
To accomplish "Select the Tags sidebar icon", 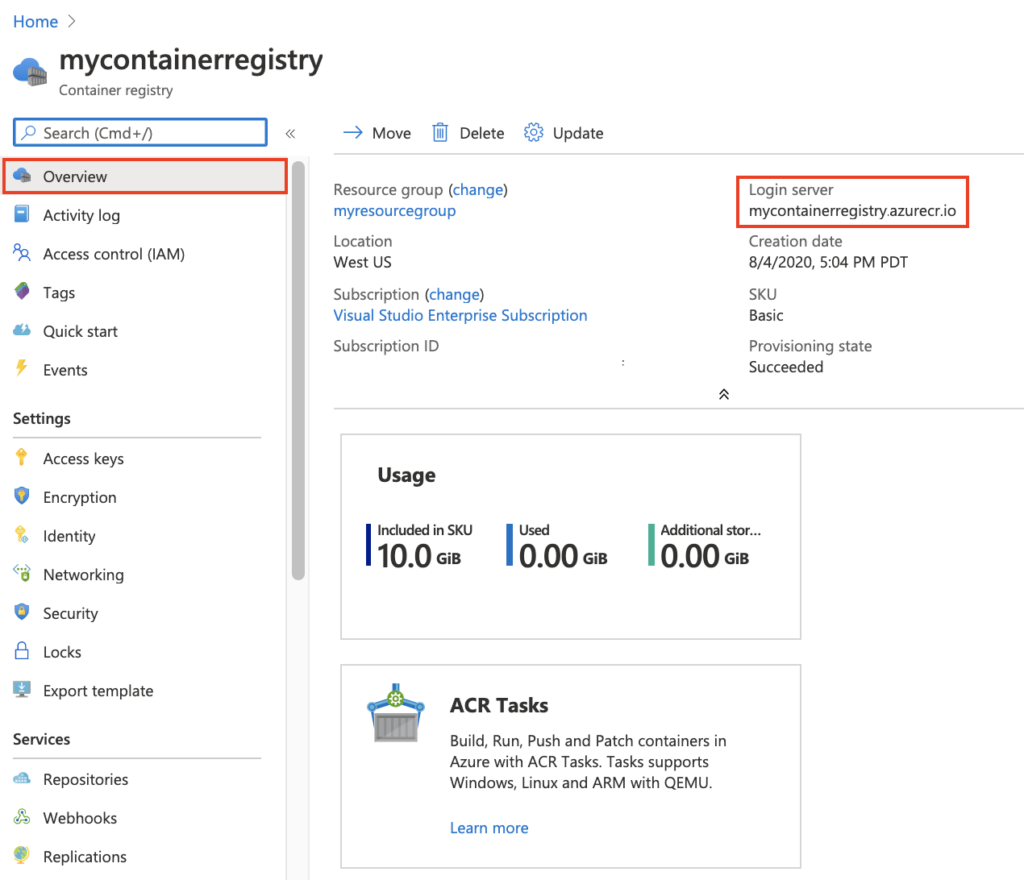I will [x=22, y=292].
